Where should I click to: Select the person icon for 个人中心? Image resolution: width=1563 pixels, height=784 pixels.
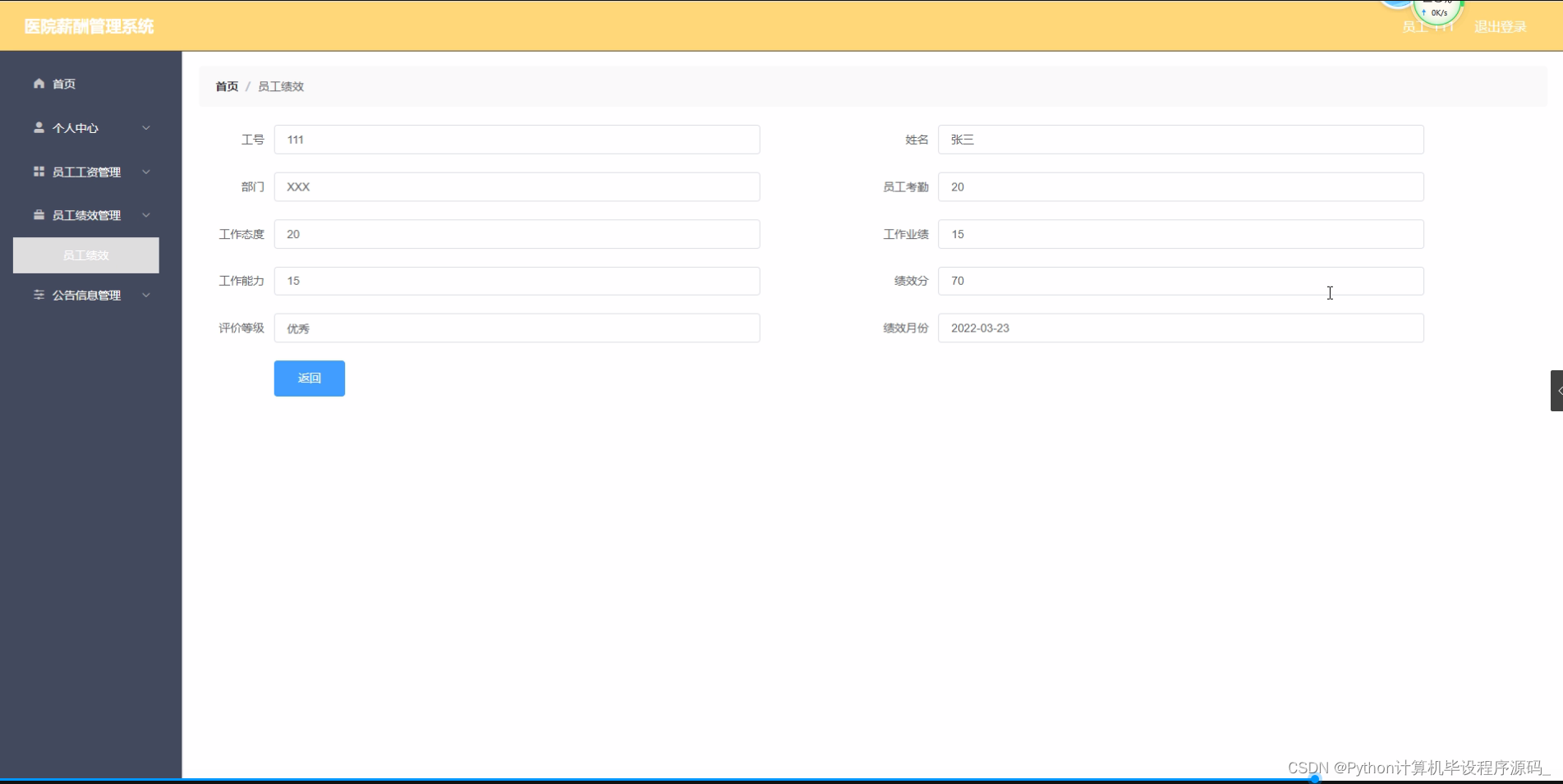[x=39, y=128]
